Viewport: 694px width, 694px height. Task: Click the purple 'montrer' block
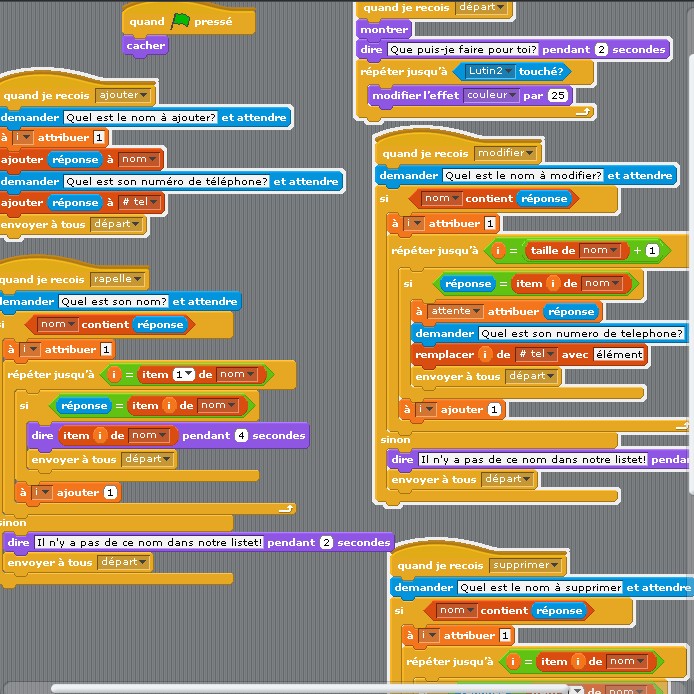(384, 30)
